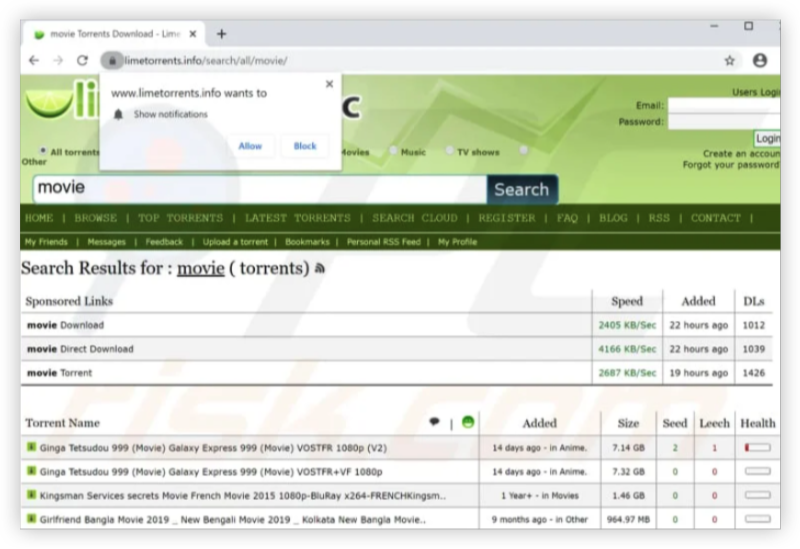Click Forgot your password link
This screenshot has height=549, width=800.
tap(731, 165)
